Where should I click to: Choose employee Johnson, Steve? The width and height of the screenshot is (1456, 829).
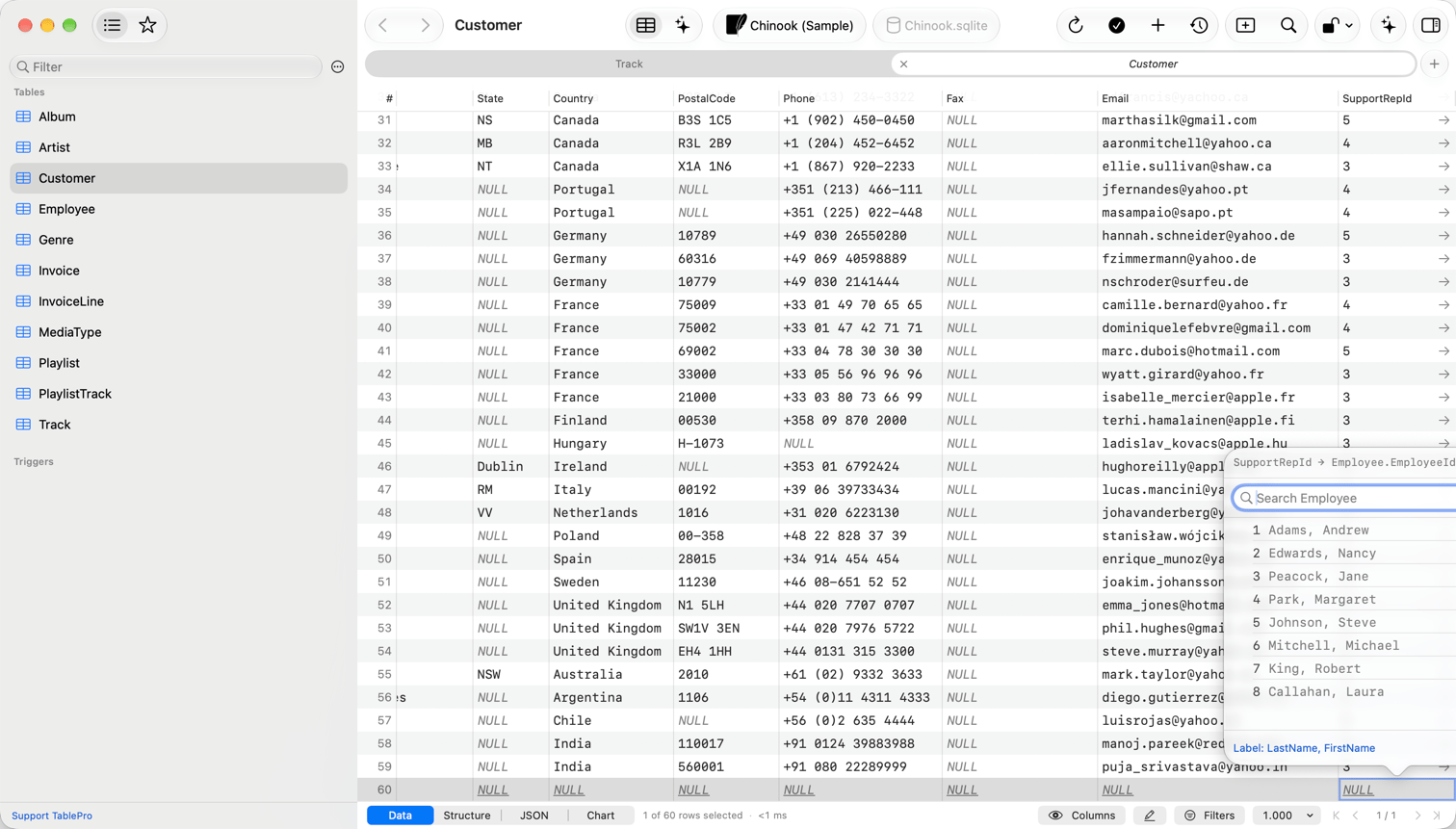tap(1340, 623)
